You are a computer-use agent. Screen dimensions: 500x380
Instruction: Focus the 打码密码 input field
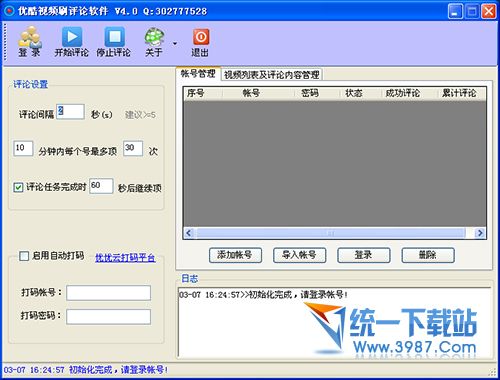108,317
